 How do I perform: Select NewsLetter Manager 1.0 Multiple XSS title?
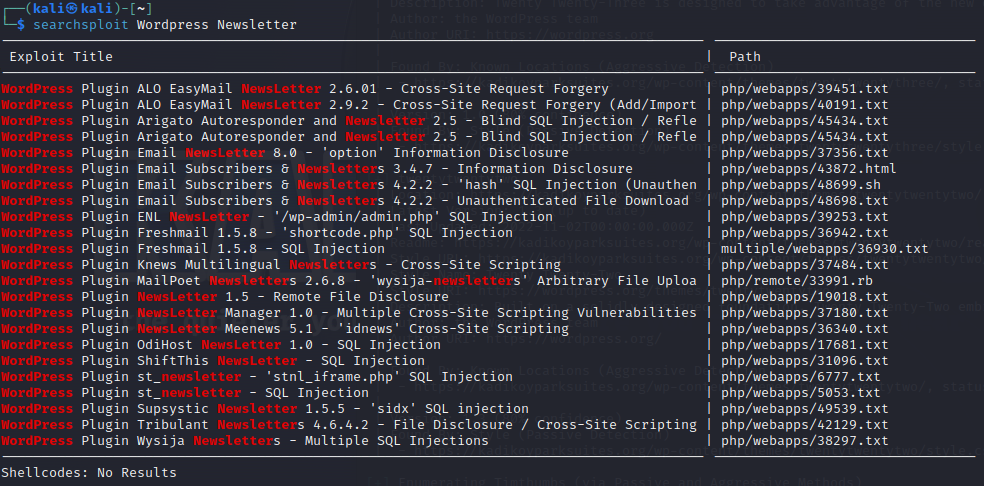click(x=349, y=313)
